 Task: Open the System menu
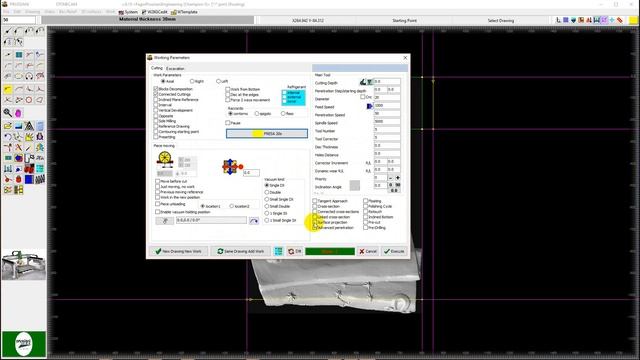click(x=128, y=12)
